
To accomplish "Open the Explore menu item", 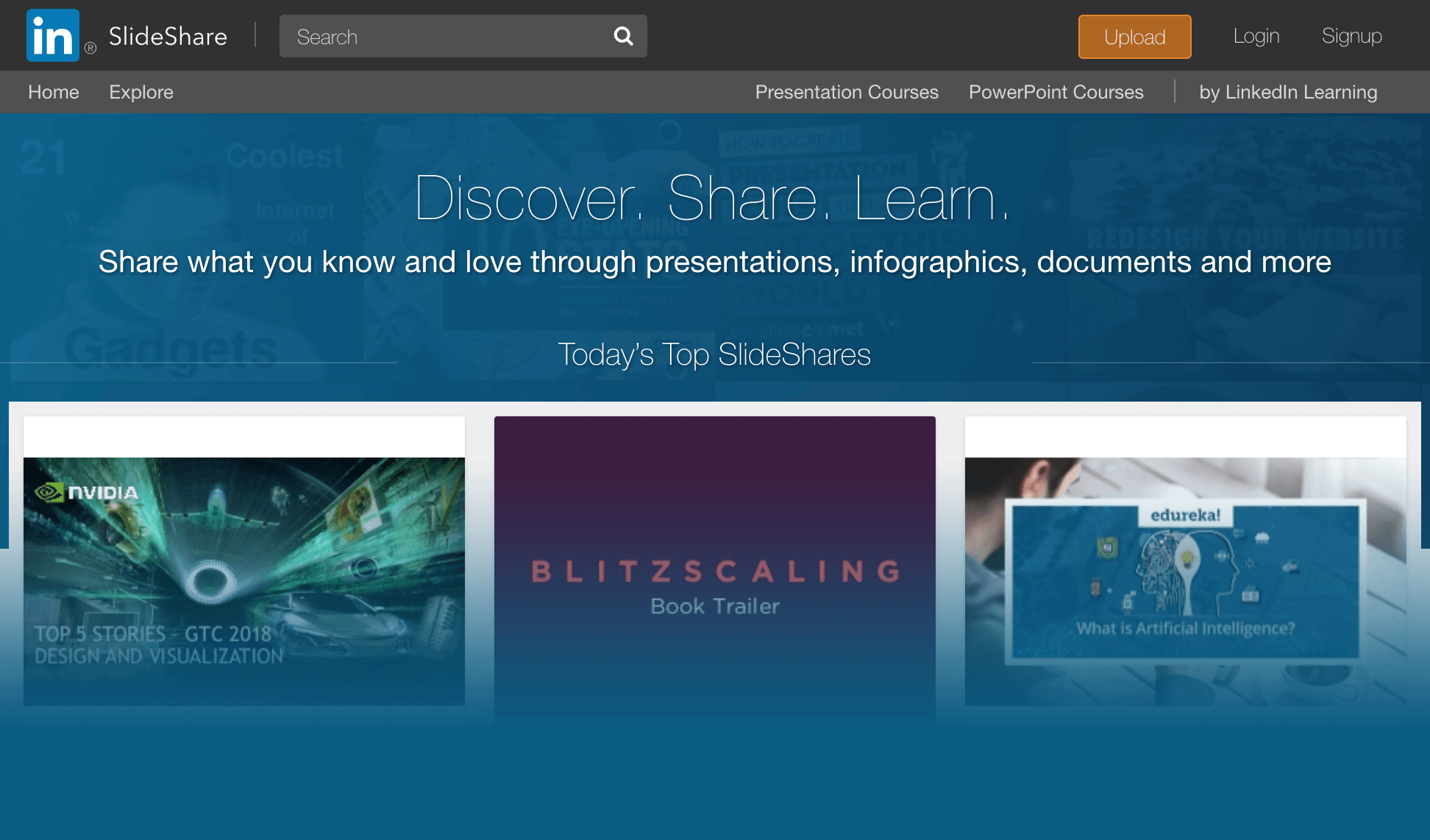I will click(x=141, y=92).
